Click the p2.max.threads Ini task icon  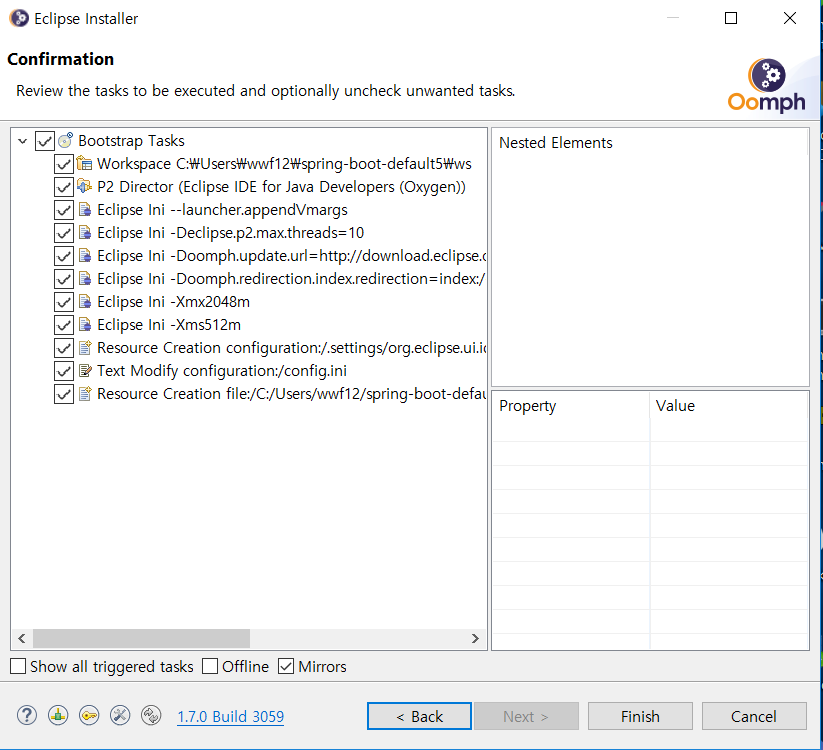click(85, 233)
